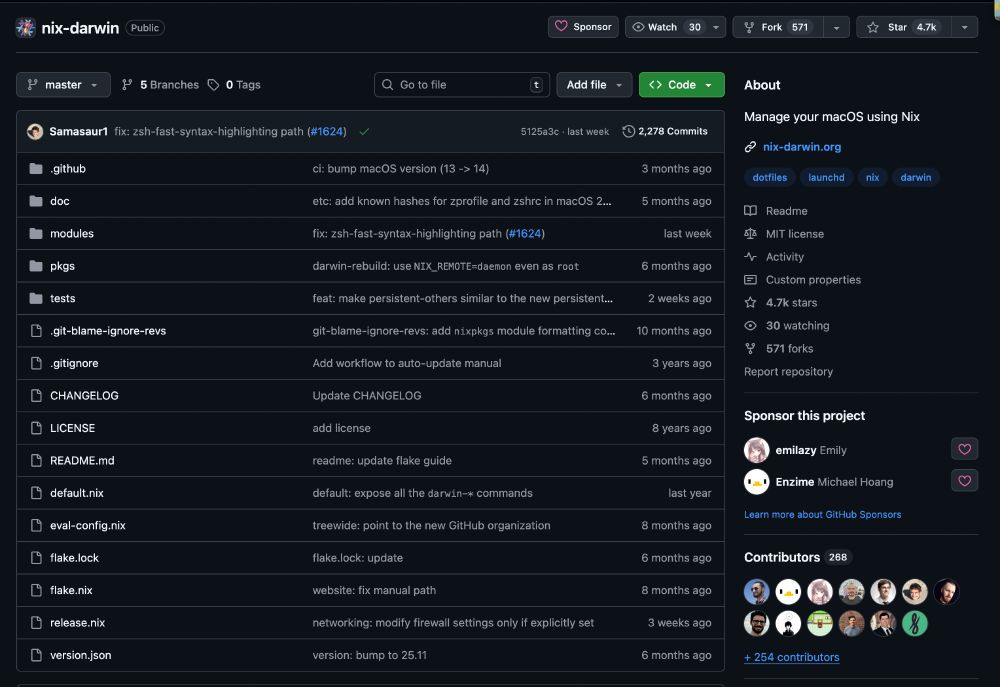Viewport: 1000px width, 687px height.
Task: Click the CHANGELOG file icon
Action: coord(36,395)
